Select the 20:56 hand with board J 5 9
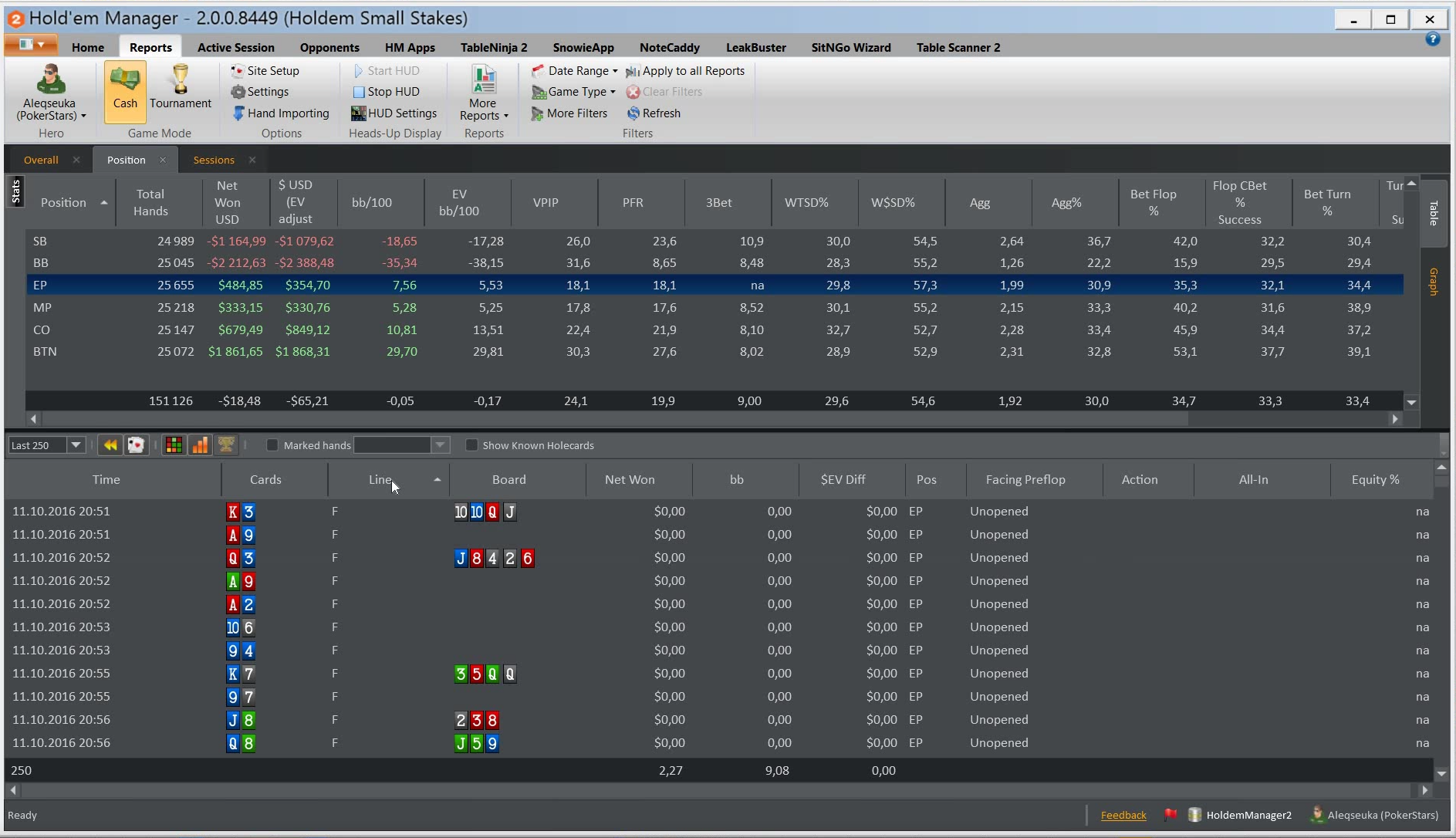Screen dimensions: 1456x838 720,743
